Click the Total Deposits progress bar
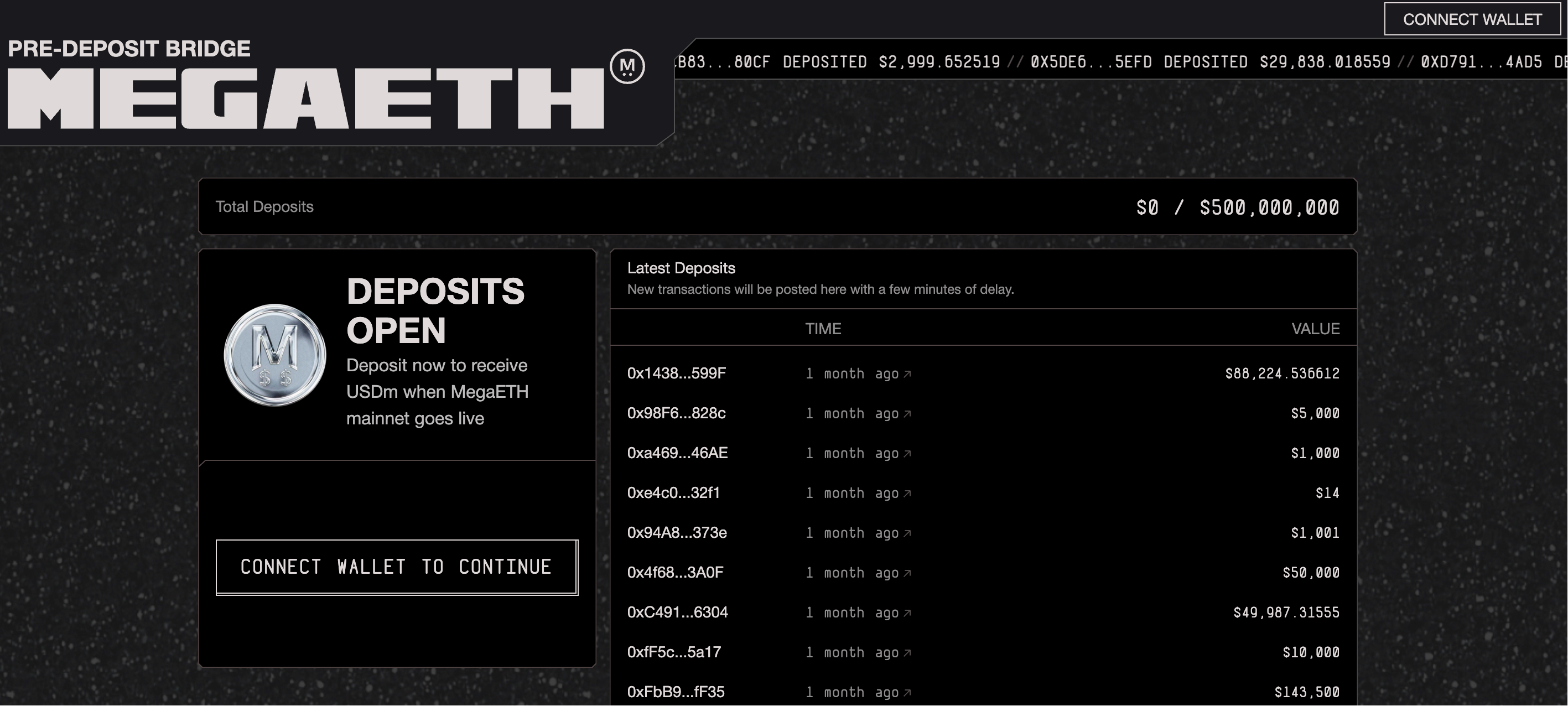This screenshot has height=706, width=1568. coord(777,207)
